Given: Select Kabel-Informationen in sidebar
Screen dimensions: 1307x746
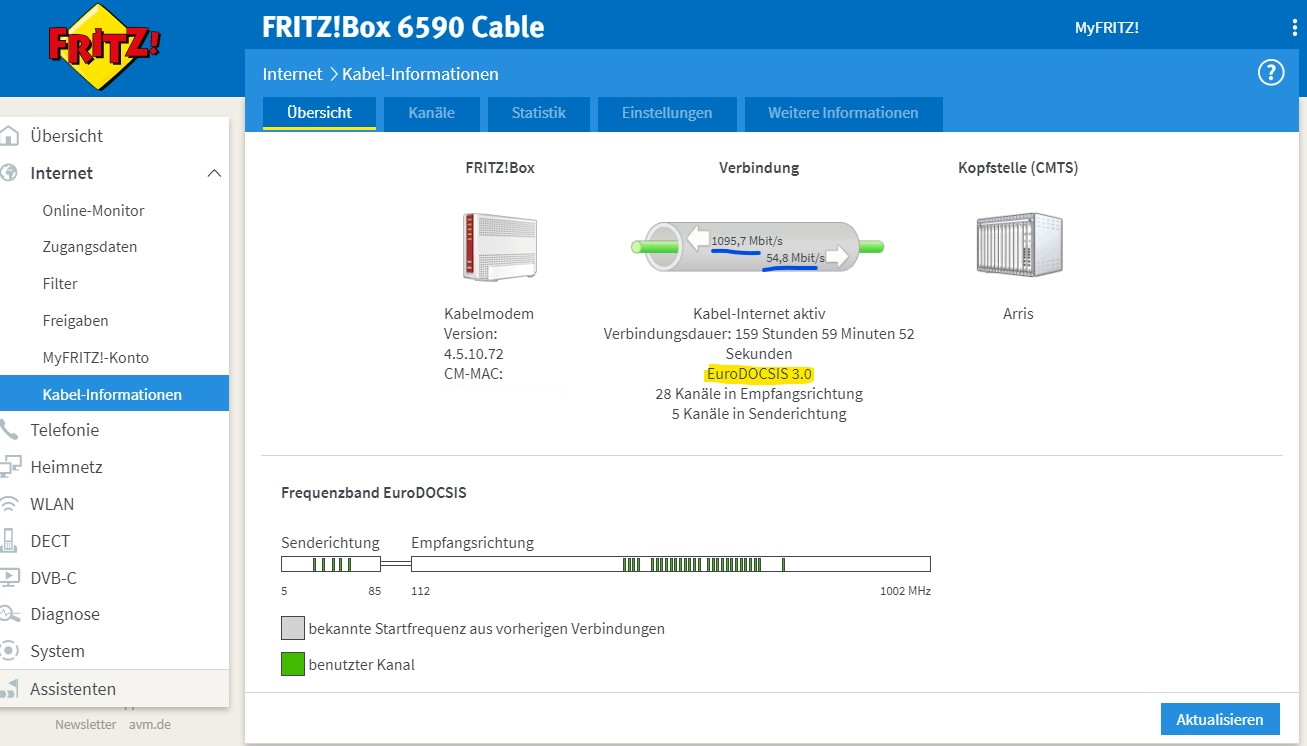Looking at the screenshot, I should click(x=114, y=393).
